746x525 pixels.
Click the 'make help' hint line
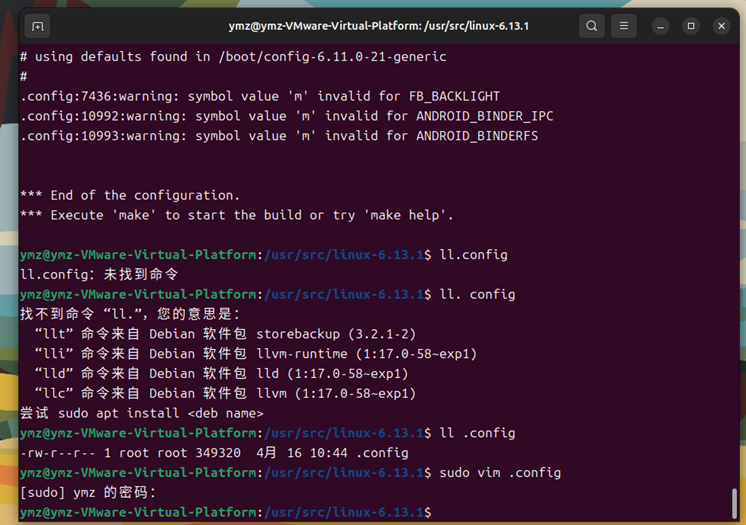237,215
